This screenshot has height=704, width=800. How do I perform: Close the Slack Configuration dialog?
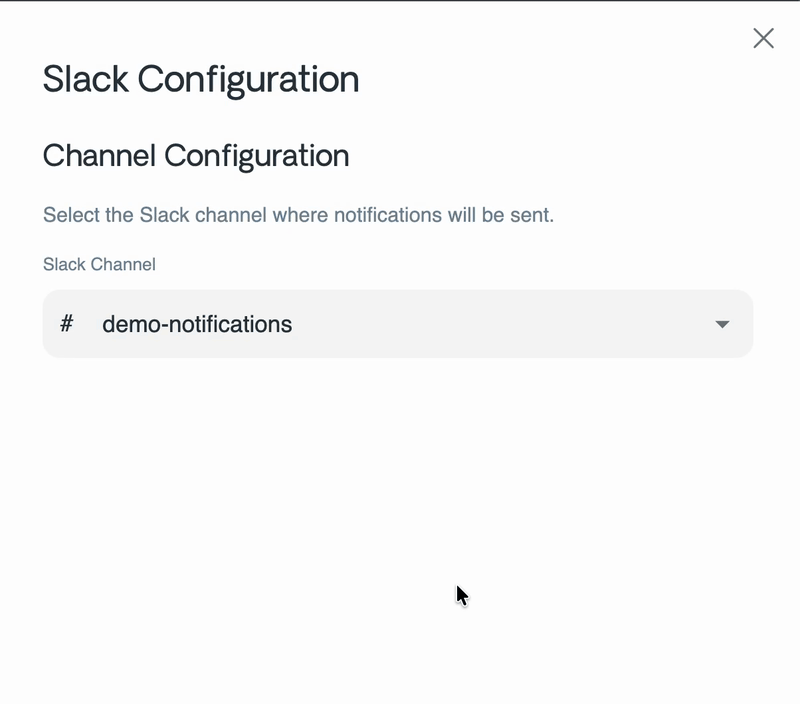click(763, 38)
